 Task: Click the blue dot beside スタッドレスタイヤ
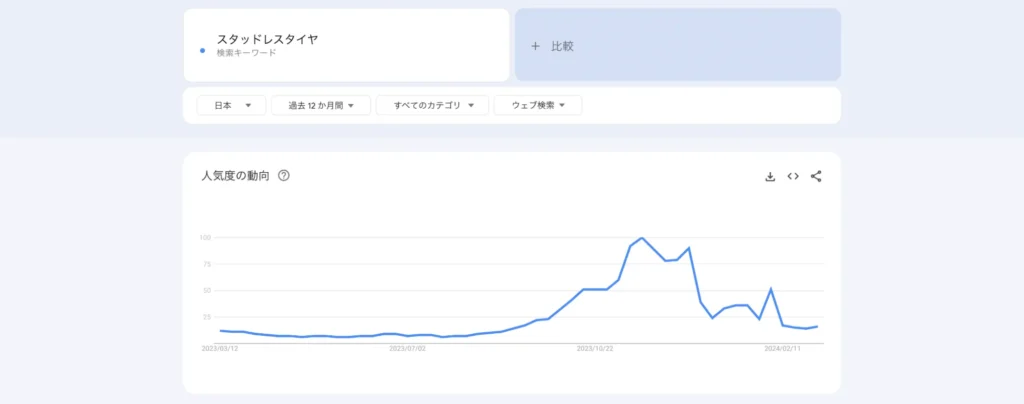tap(202, 50)
